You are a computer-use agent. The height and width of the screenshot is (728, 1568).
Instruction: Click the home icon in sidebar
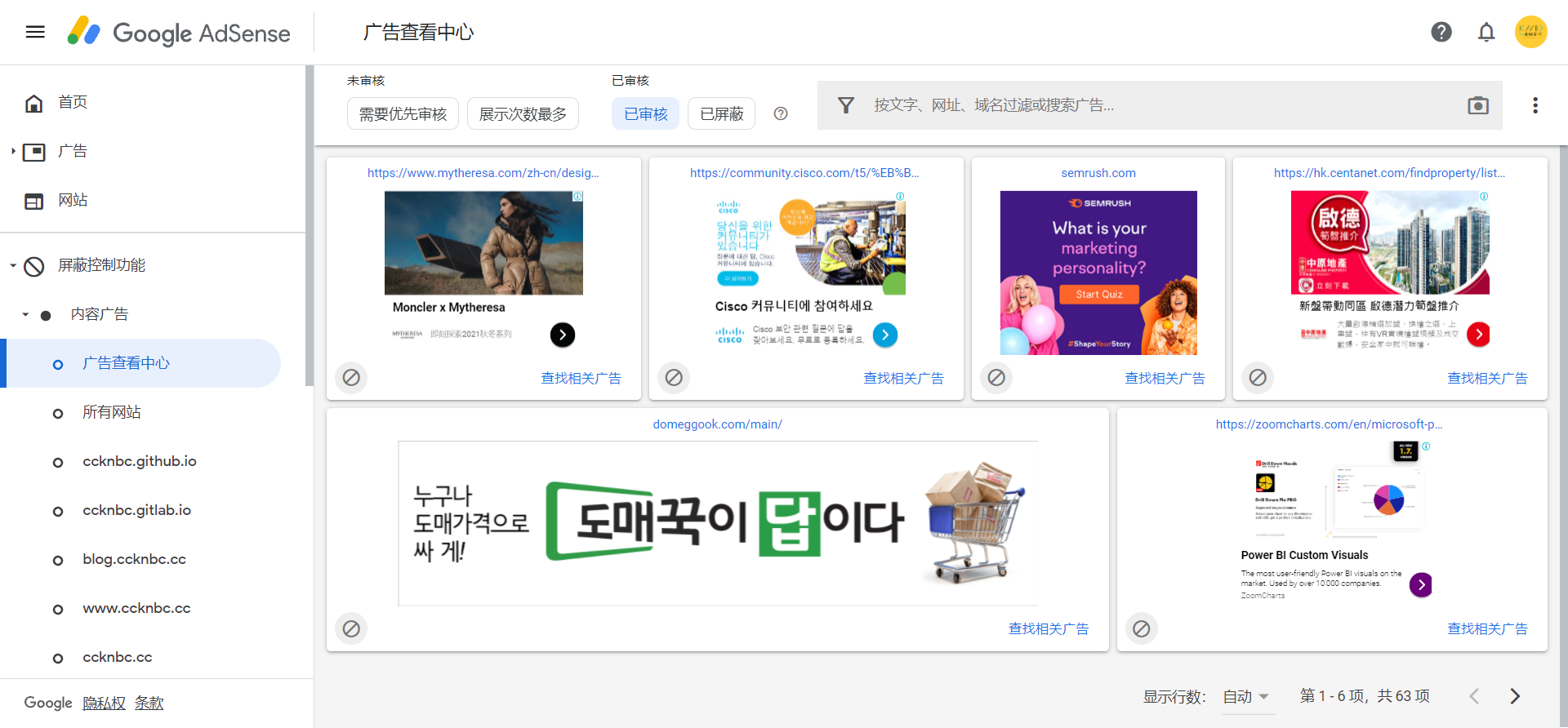pos(33,103)
